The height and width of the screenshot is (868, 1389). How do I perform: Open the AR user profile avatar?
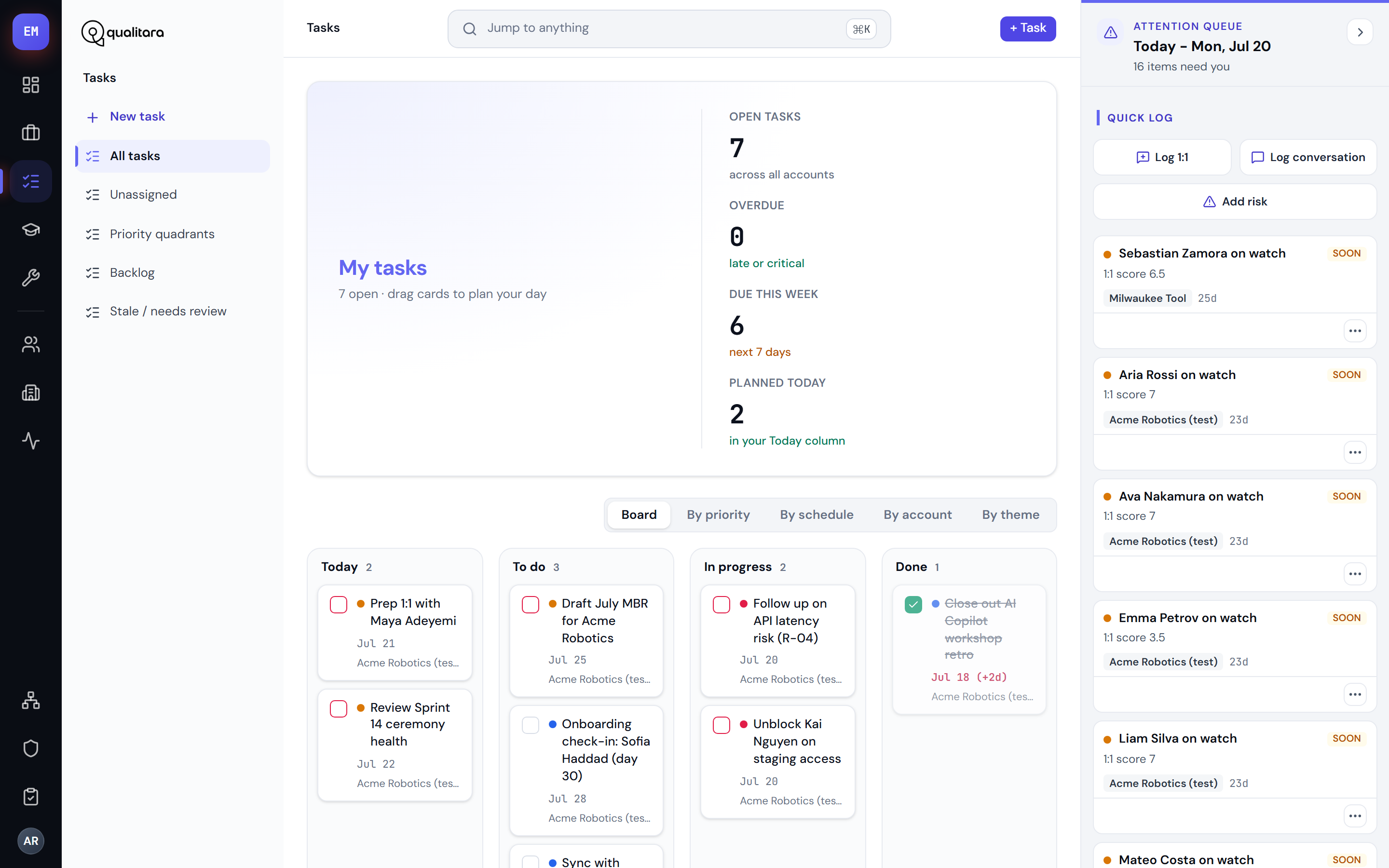(31, 841)
